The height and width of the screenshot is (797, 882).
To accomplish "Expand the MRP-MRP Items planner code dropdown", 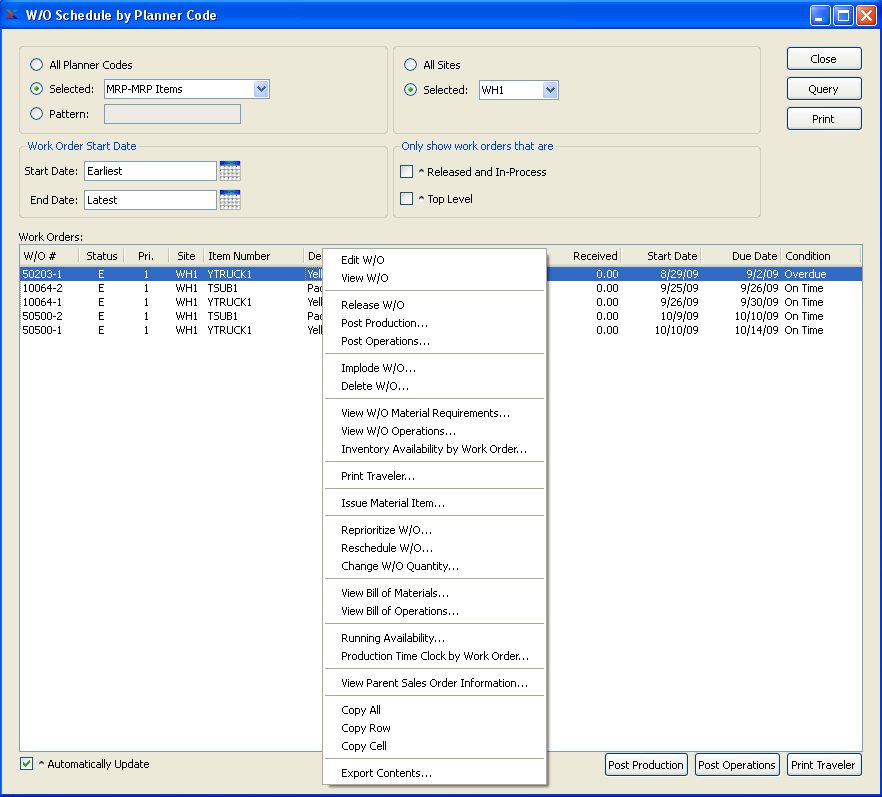I will tap(261, 89).
